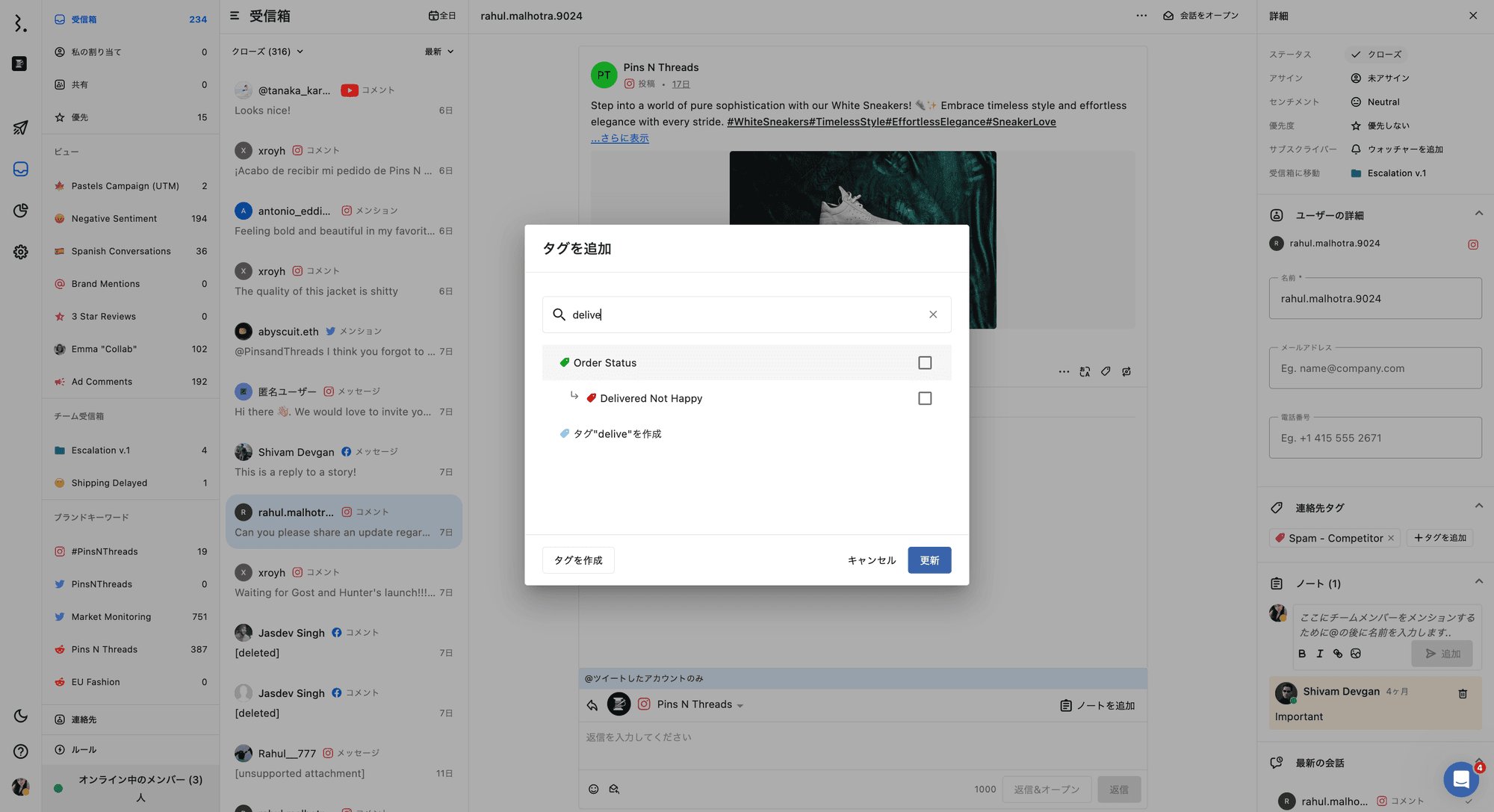
Task: Click the emoji picker icon in reply box
Action: click(x=593, y=789)
